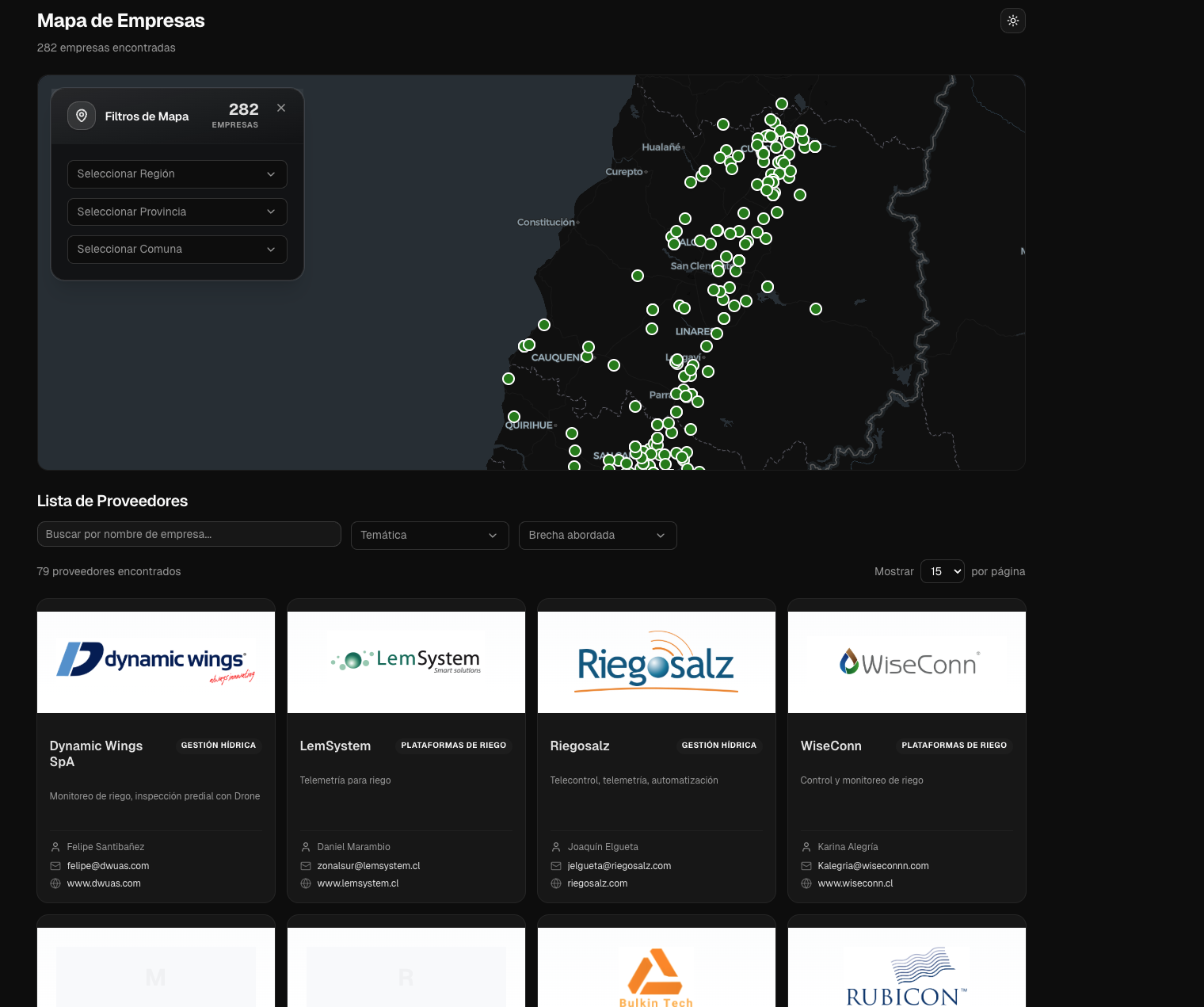Viewport: 1204px width, 1007px height.
Task: Visit website www.wiseconn.cl
Action: click(x=855, y=883)
